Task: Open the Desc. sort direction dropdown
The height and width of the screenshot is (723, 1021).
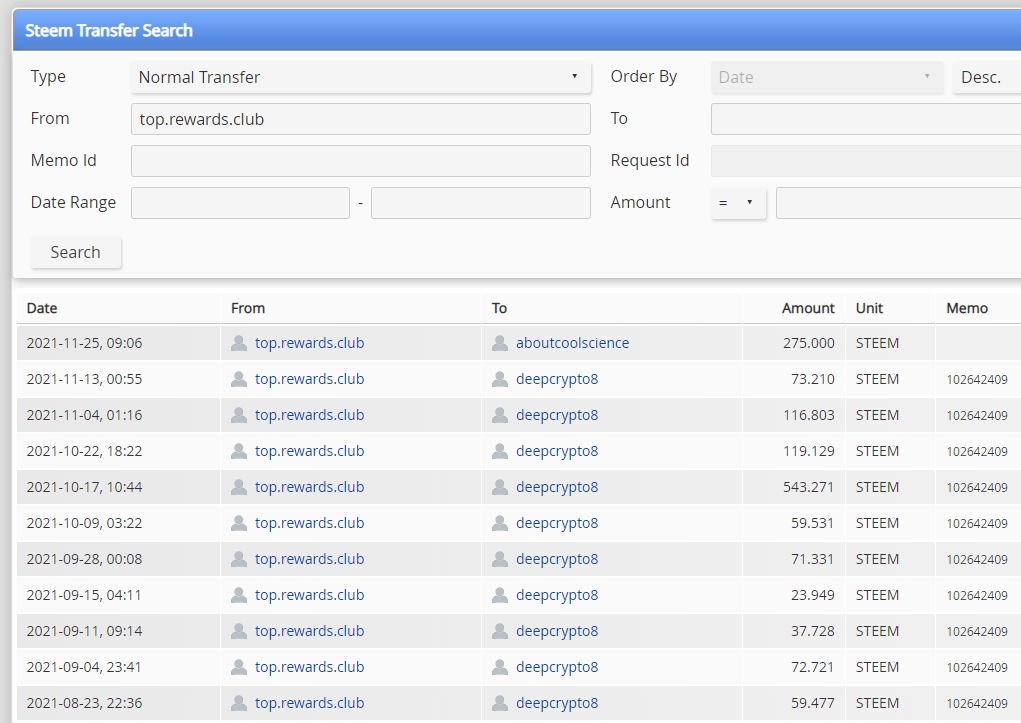Action: click(986, 77)
